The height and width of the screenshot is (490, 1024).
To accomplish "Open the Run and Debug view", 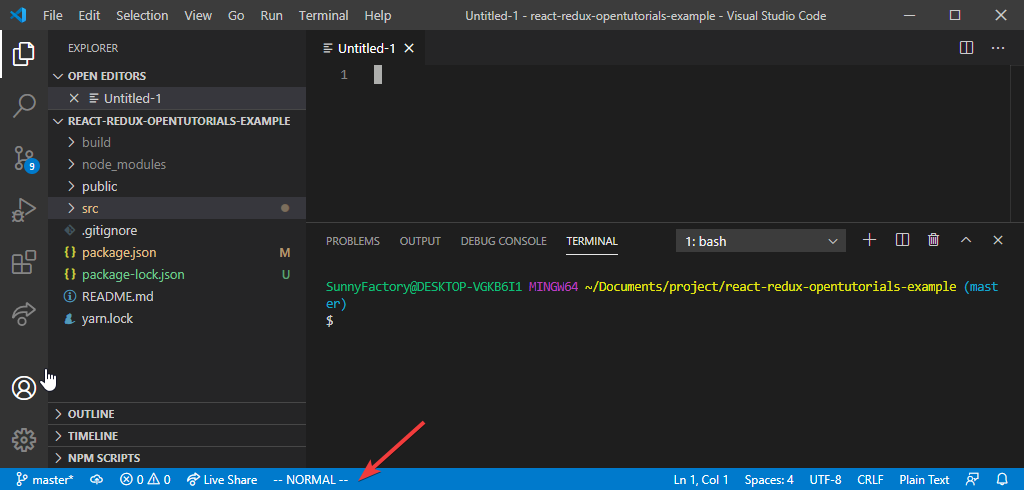I will [24, 212].
